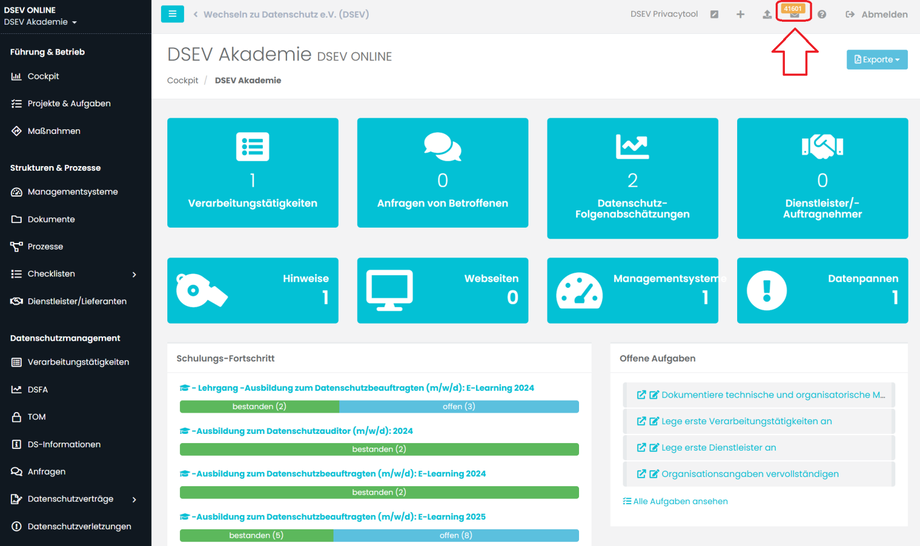Toggle the sidebar with hamburger menu button
This screenshot has height=546, width=920.
[172, 14]
